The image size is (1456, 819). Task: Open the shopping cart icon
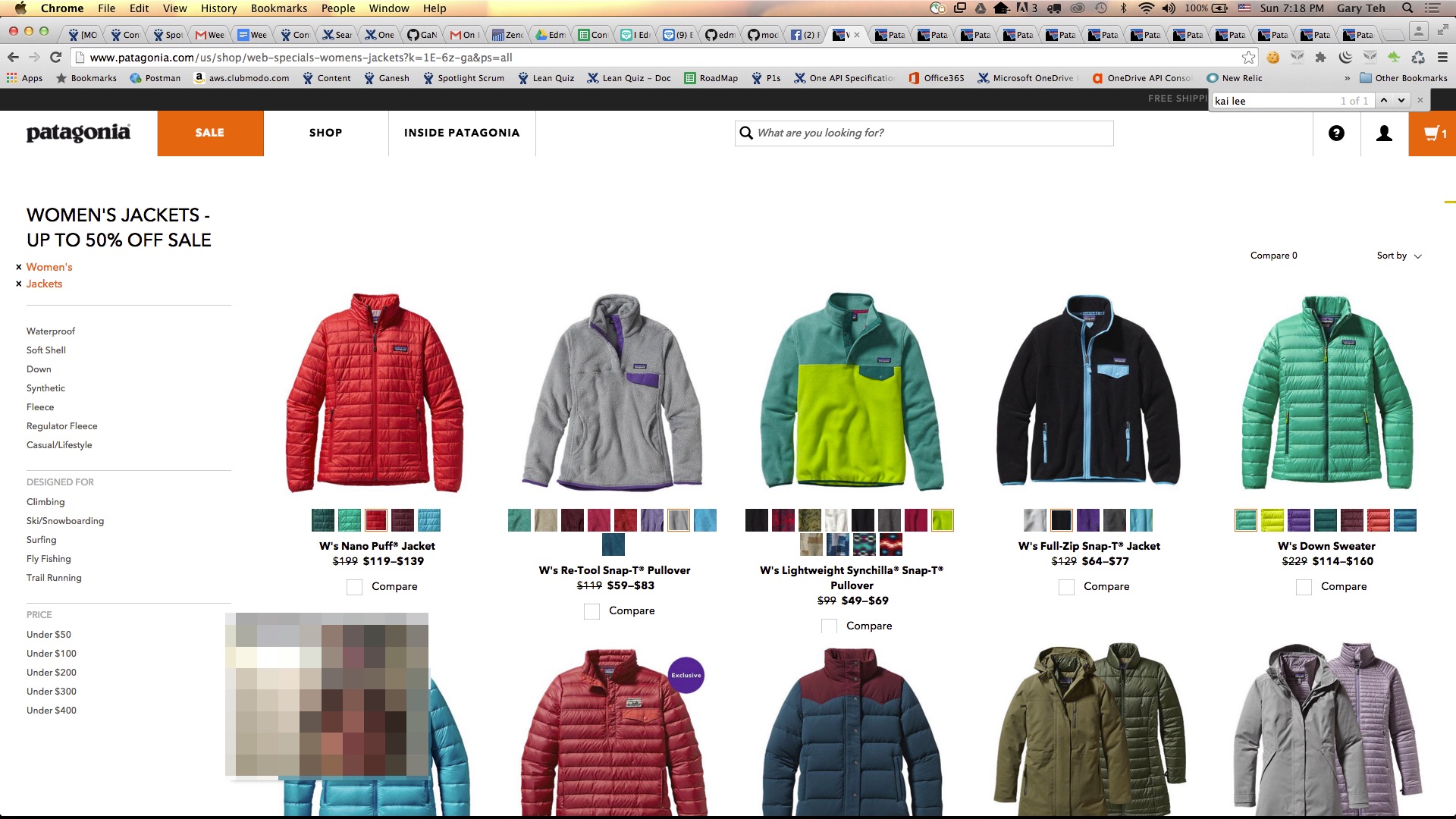1432,133
